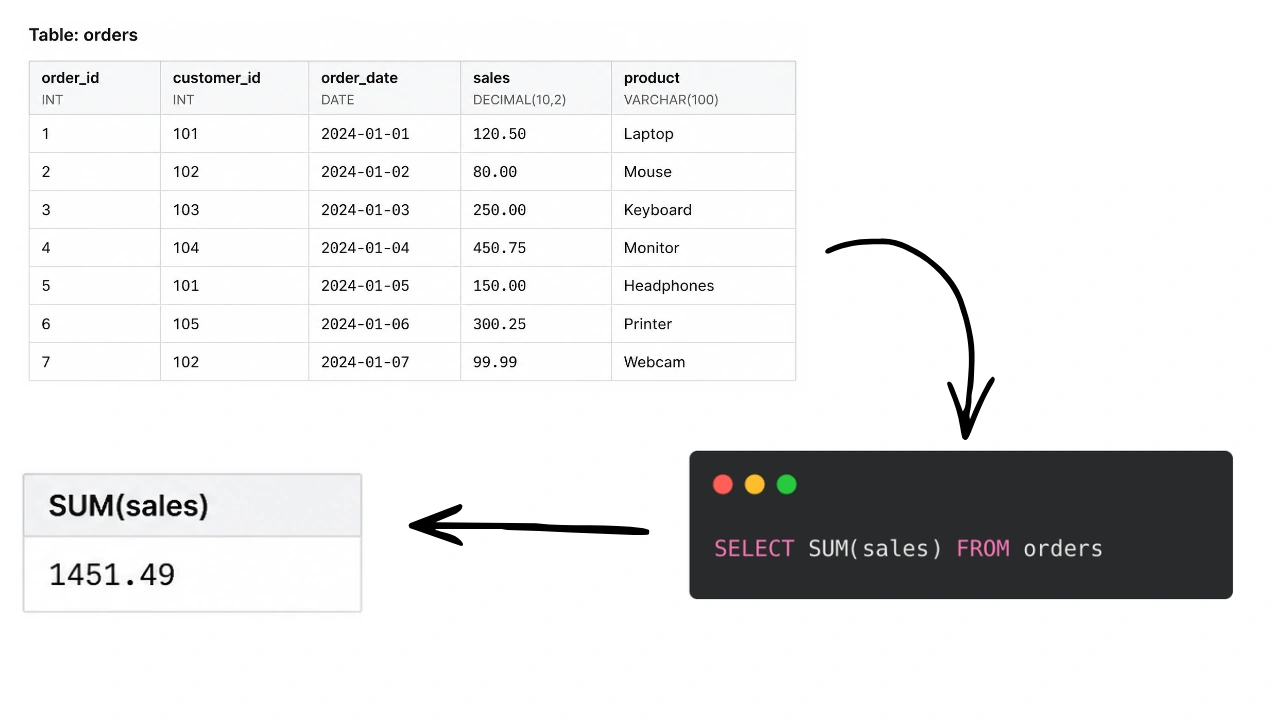Click the date 2024-01-03
This screenshot has width=1280, height=720.
365,210
